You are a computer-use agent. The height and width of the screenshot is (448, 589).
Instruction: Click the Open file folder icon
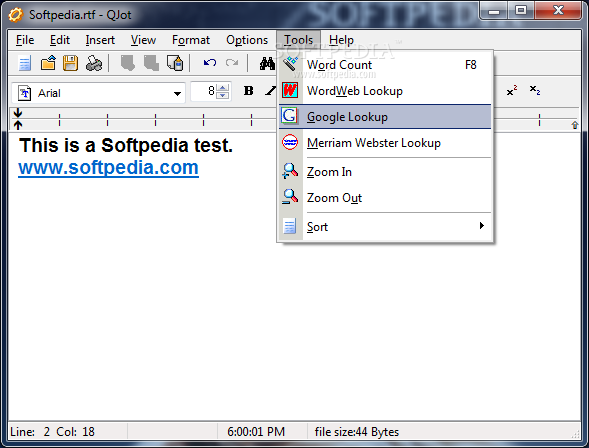point(48,63)
